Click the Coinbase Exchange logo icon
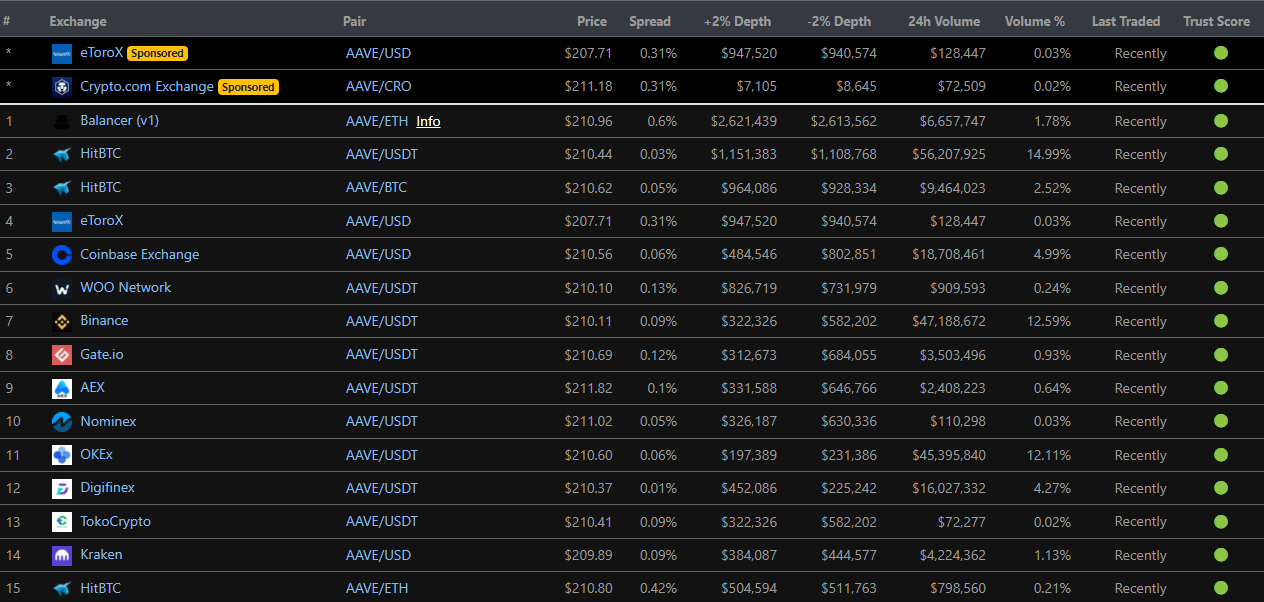1264x602 pixels. click(62, 255)
